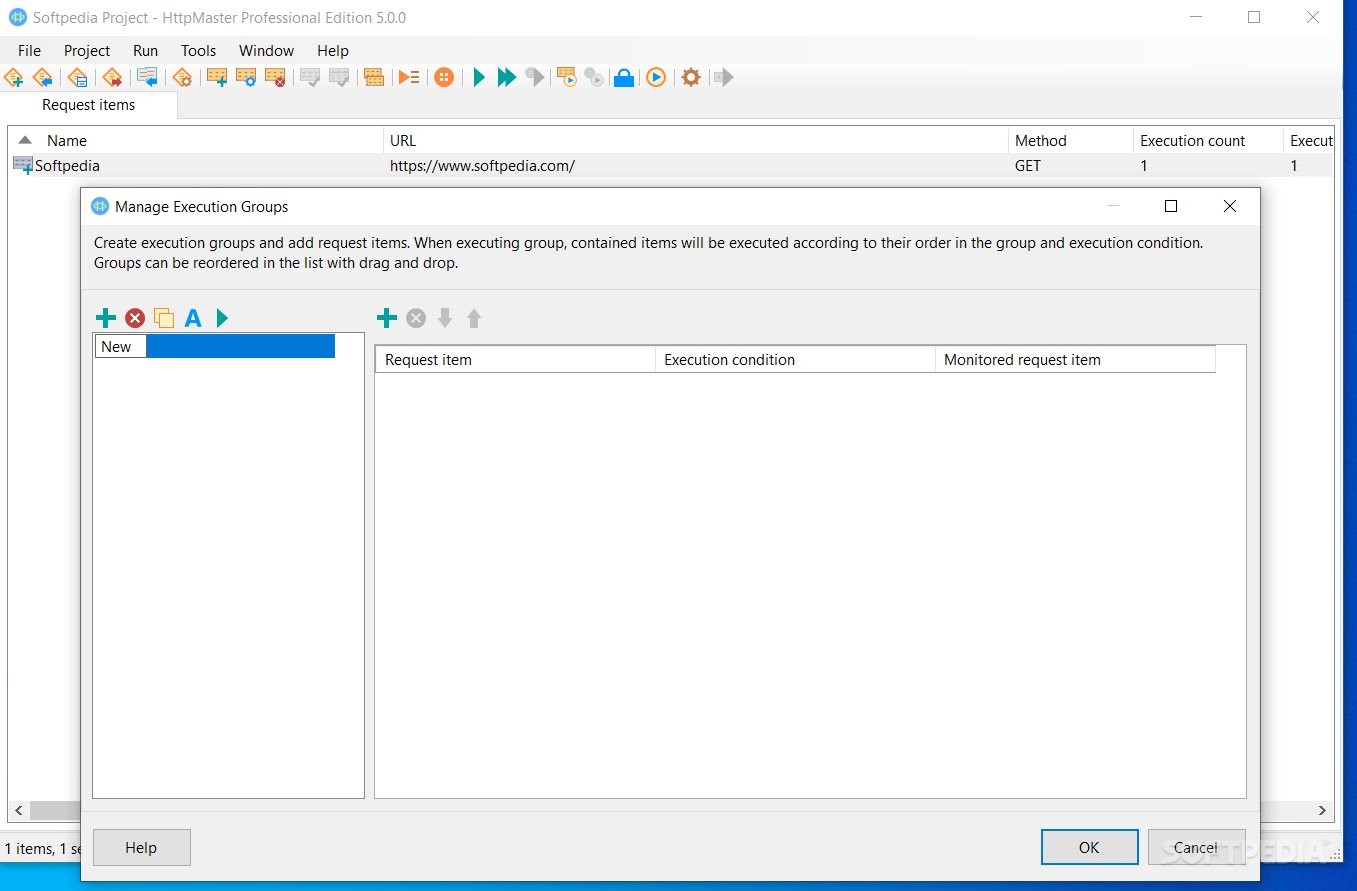
Task: Open the Project menu
Action: [x=87, y=50]
